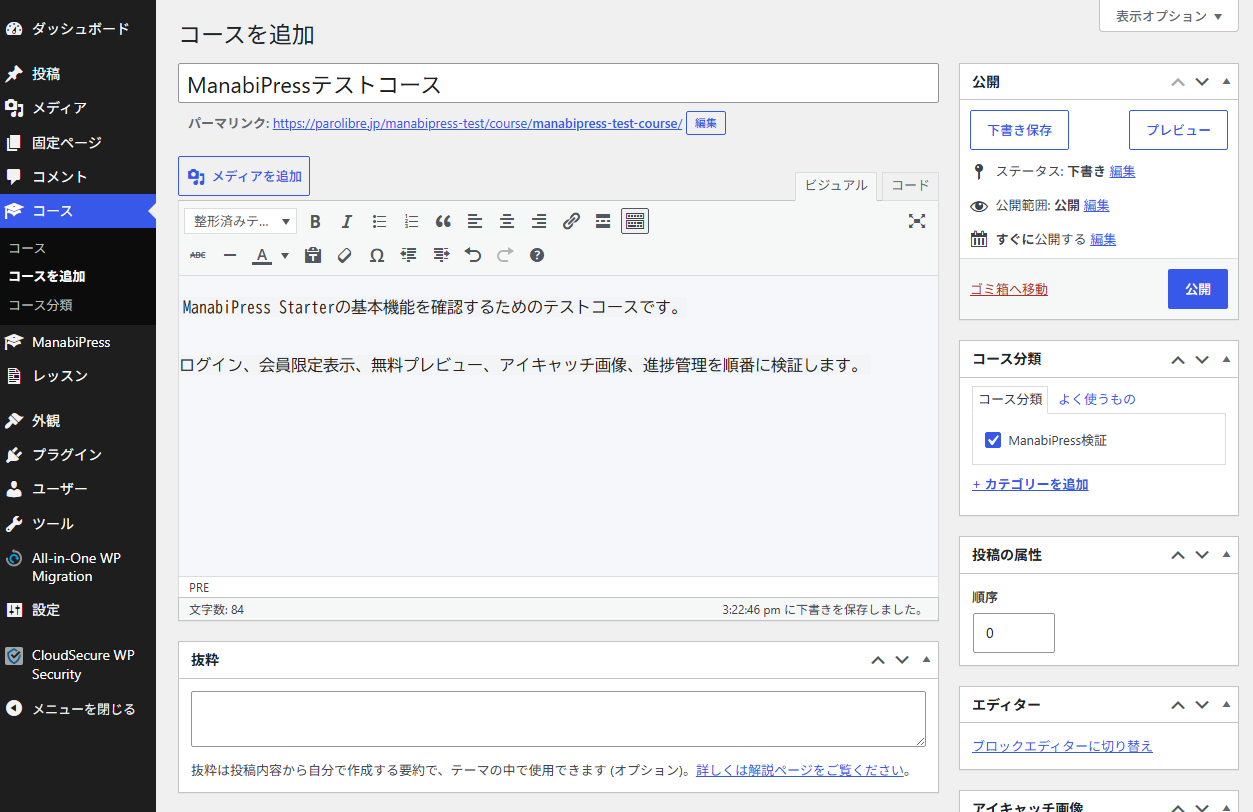Uncheck the ManabiPress検証 category checkbox
The height and width of the screenshot is (812, 1253).
993,440
